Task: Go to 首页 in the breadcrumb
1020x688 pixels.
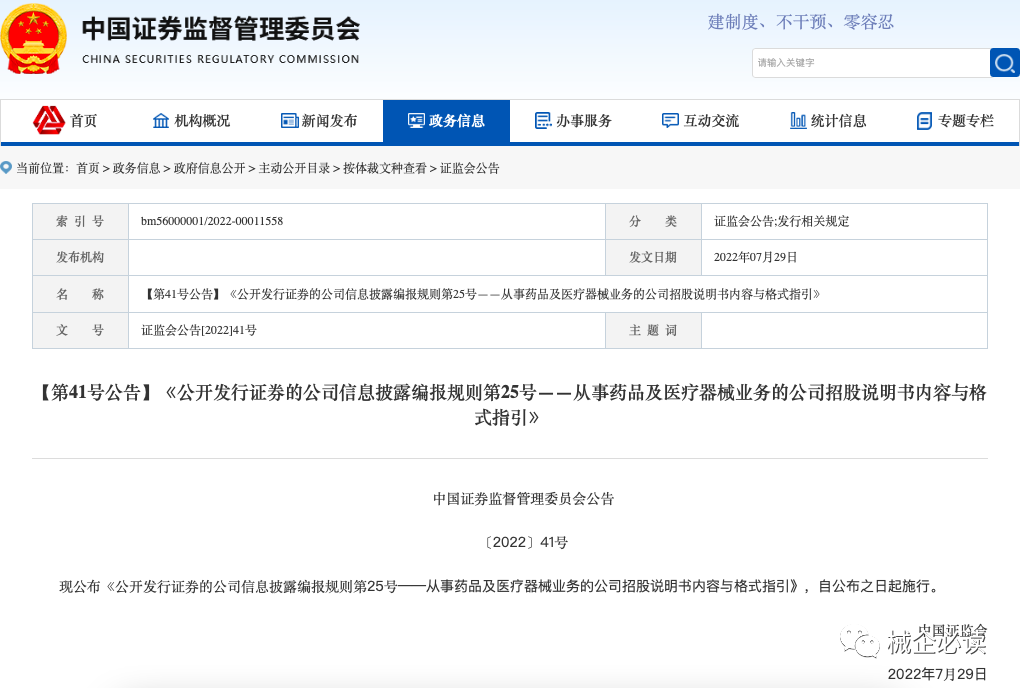Action: 88,168
